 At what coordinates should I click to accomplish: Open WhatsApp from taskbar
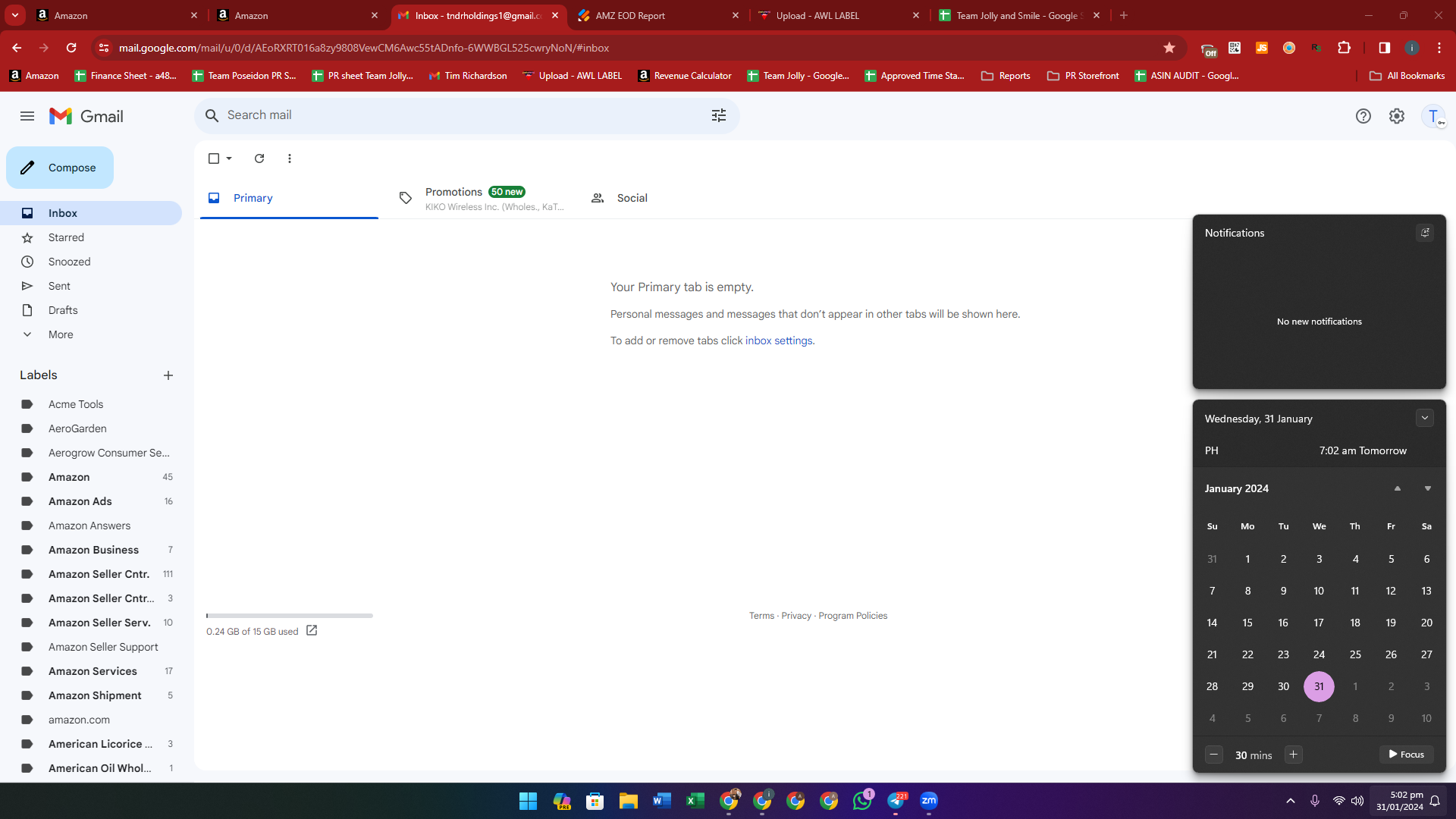(862, 801)
